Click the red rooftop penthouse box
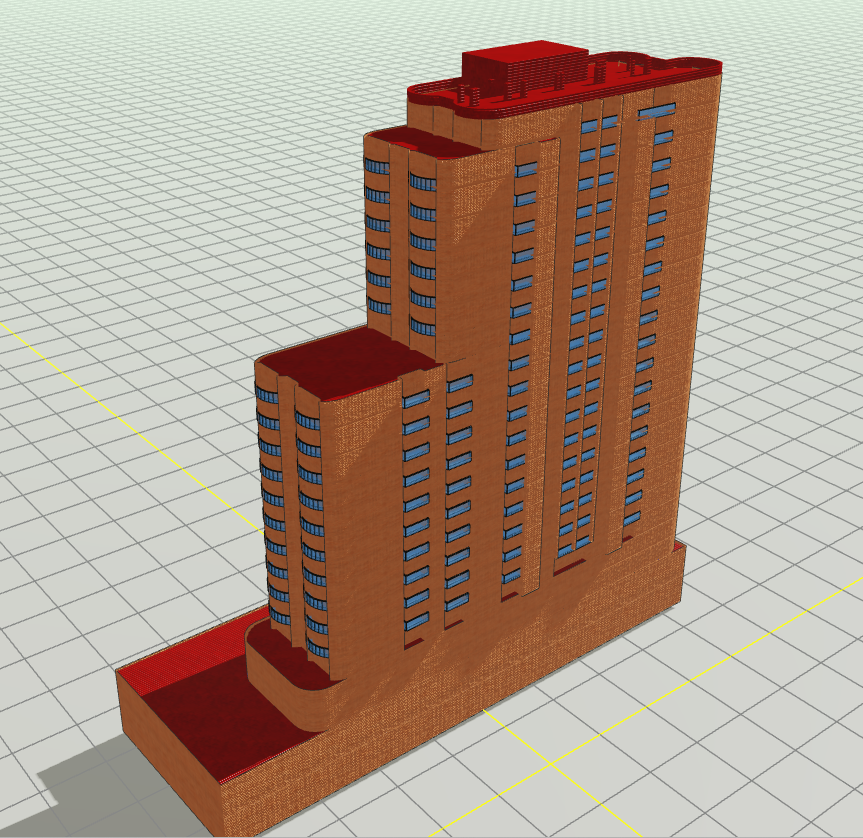863x838 pixels. pos(522,65)
